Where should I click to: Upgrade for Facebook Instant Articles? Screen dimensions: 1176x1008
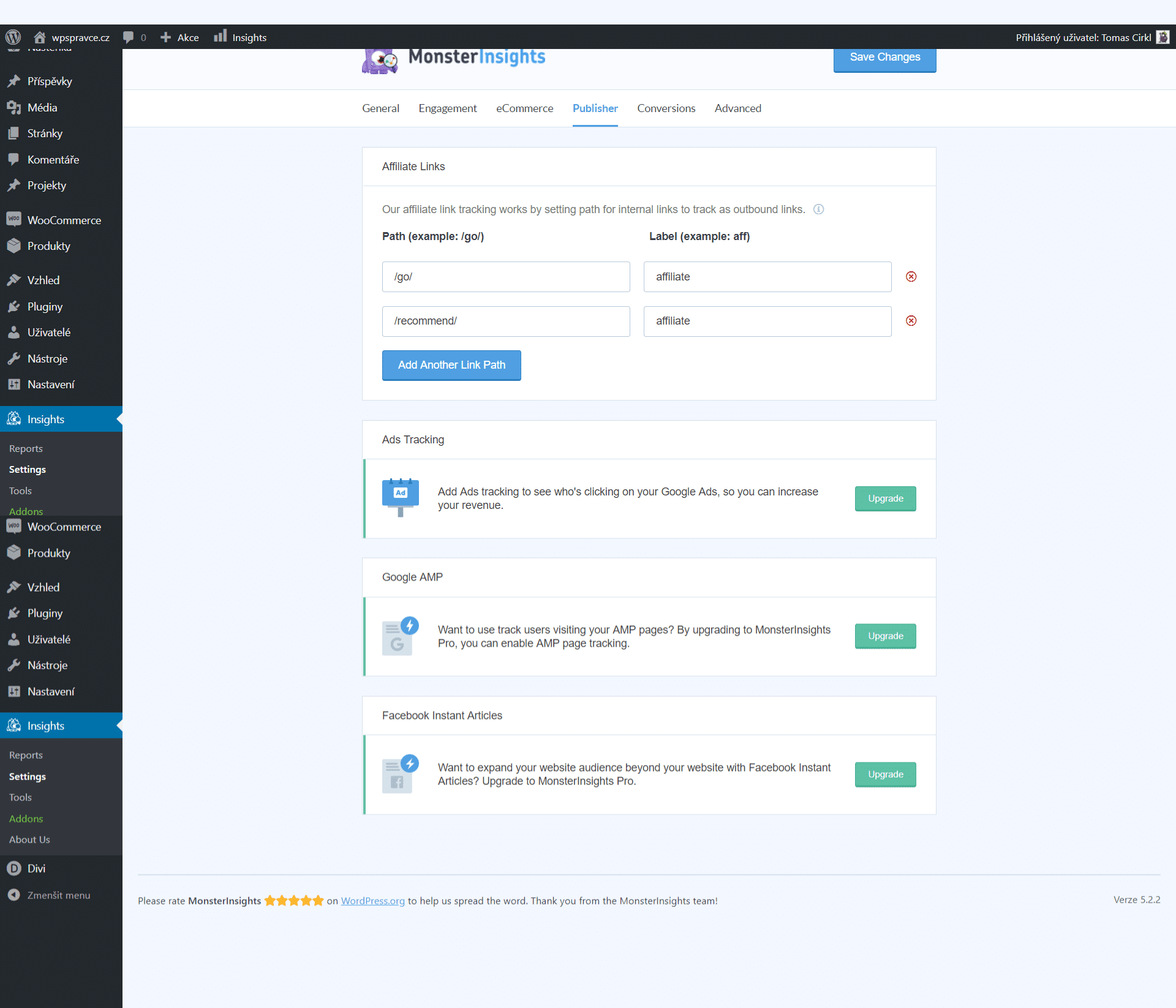(886, 774)
